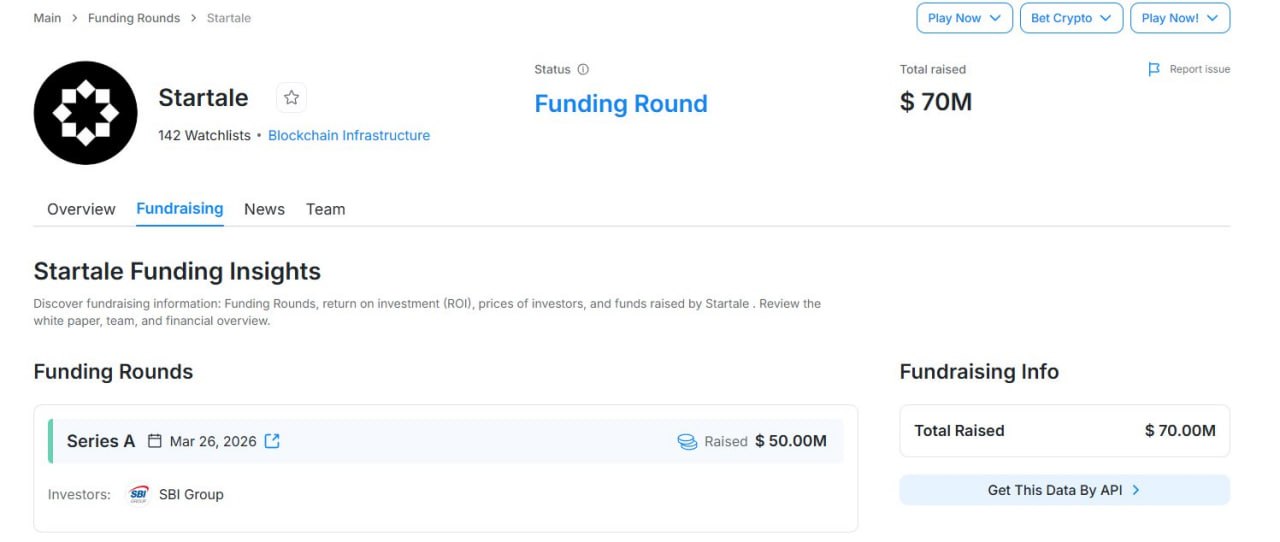The image size is (1280, 542).
Task: Click the calendar icon beside Mar 26, 2026
Action: [154, 441]
